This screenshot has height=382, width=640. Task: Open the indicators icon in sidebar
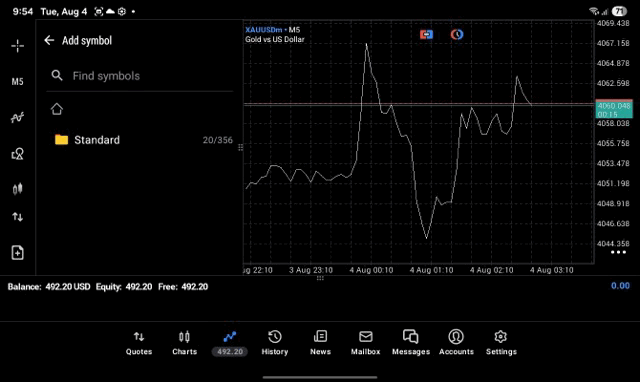coord(17,118)
